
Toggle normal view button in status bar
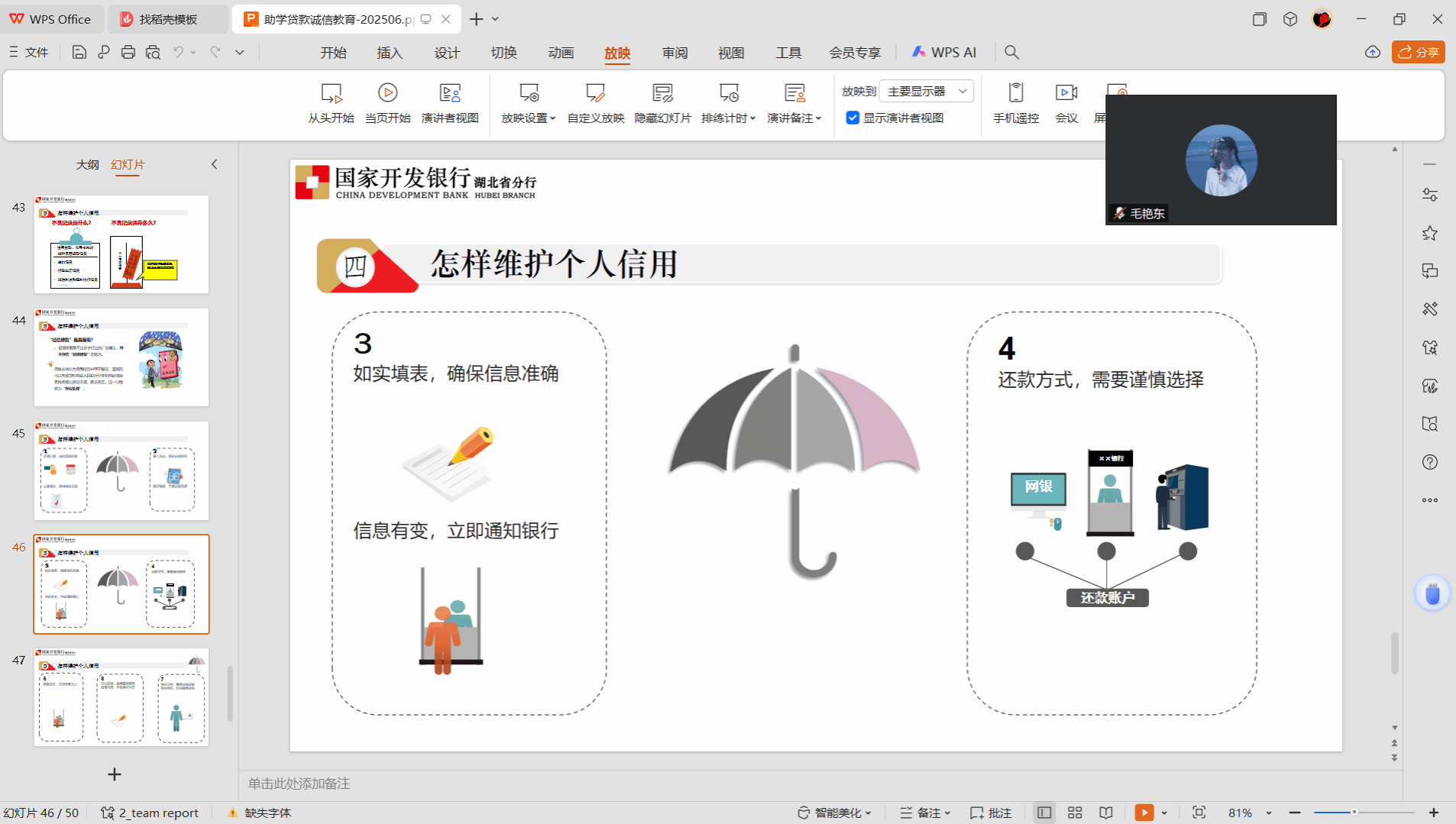click(x=1043, y=813)
